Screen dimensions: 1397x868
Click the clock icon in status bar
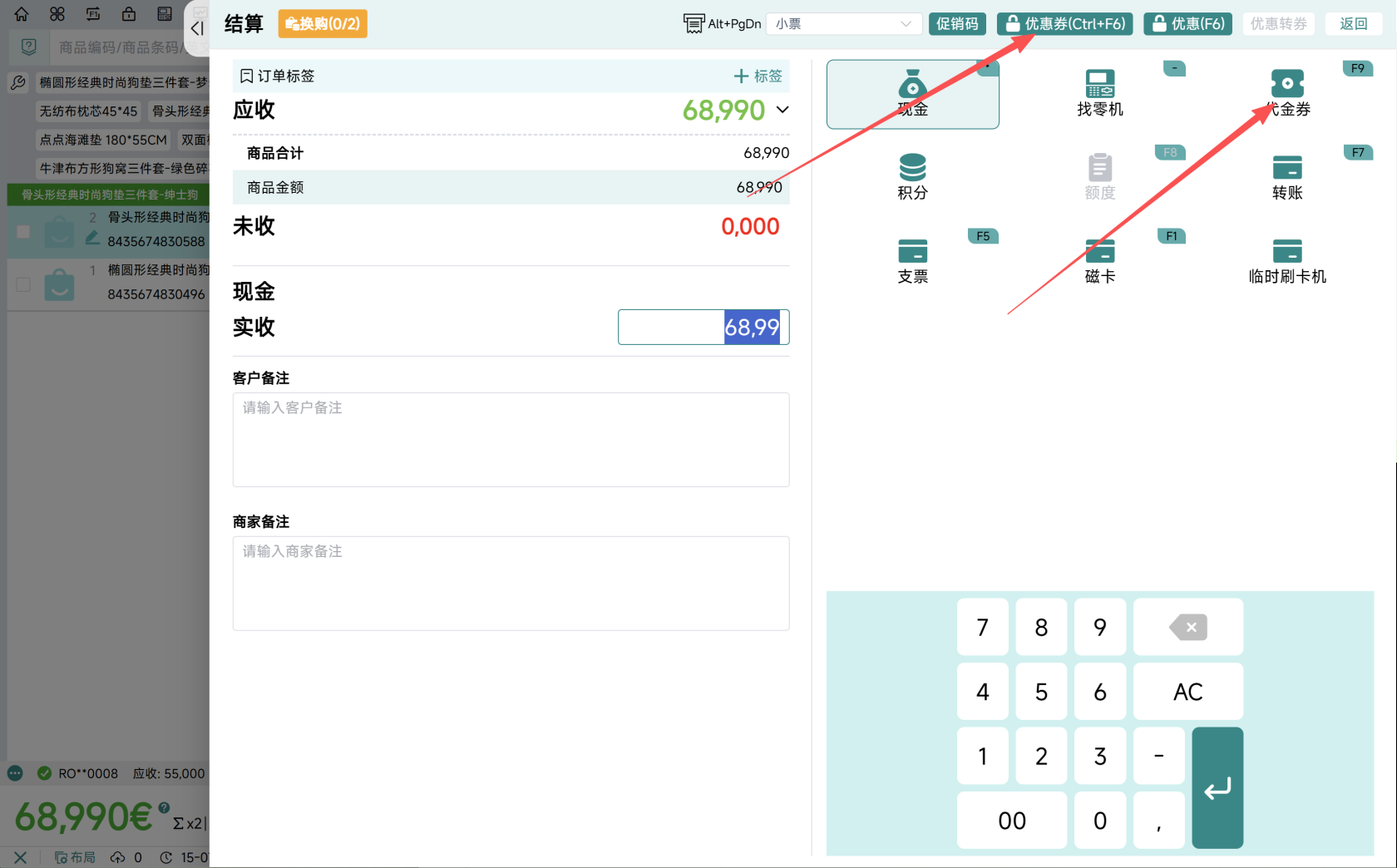click(166, 857)
